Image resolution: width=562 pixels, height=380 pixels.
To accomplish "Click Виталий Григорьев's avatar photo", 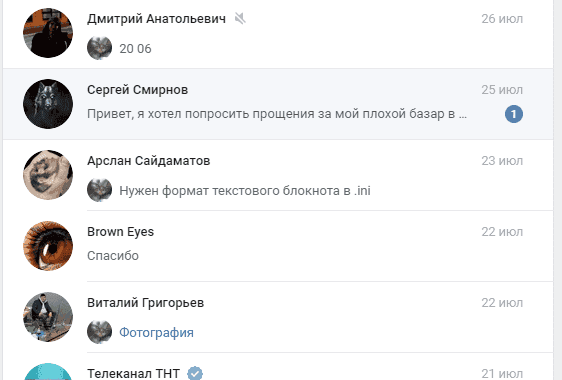I will tap(48, 317).
